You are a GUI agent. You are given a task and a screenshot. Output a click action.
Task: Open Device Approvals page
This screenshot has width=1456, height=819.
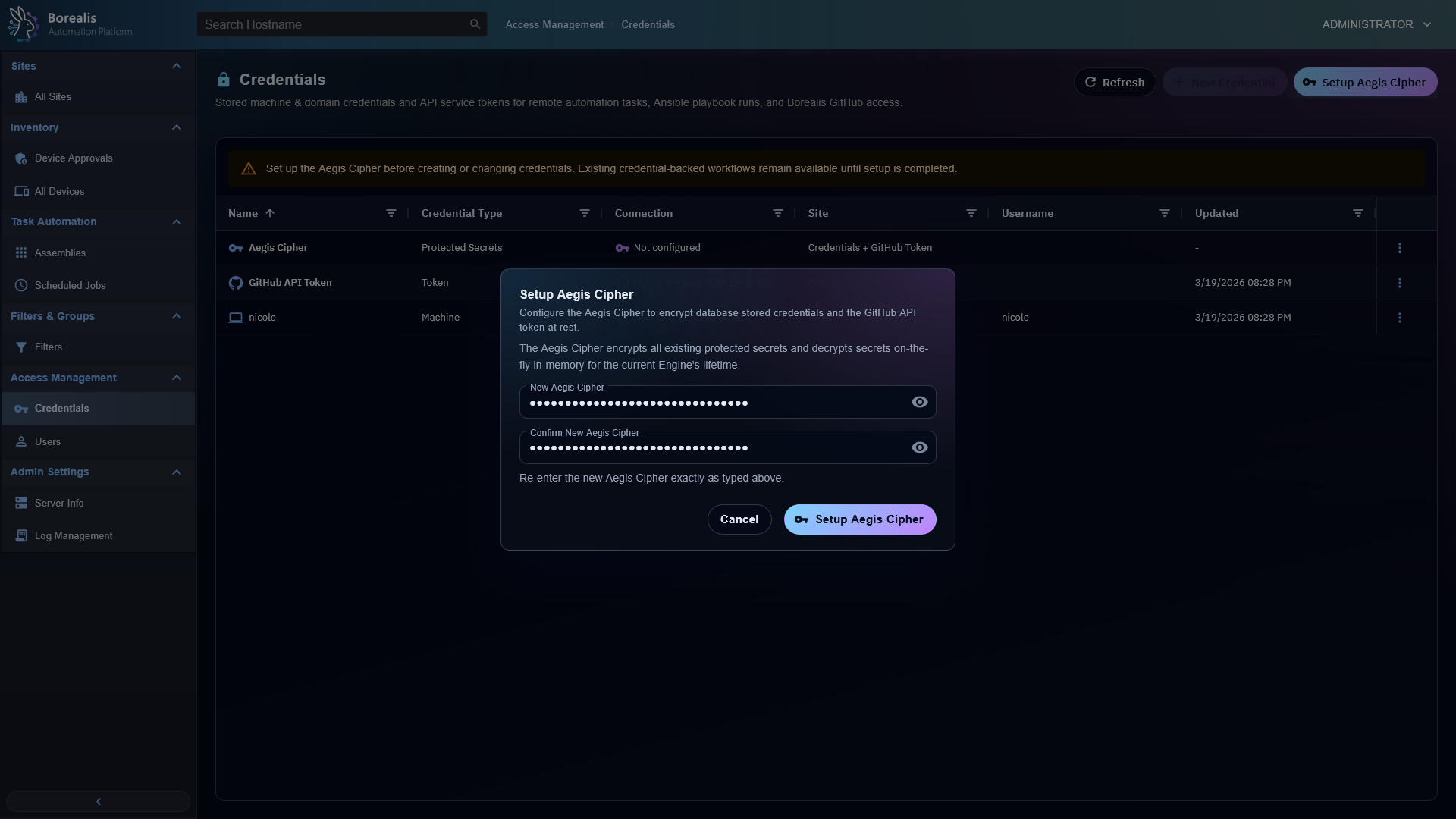click(x=98, y=158)
